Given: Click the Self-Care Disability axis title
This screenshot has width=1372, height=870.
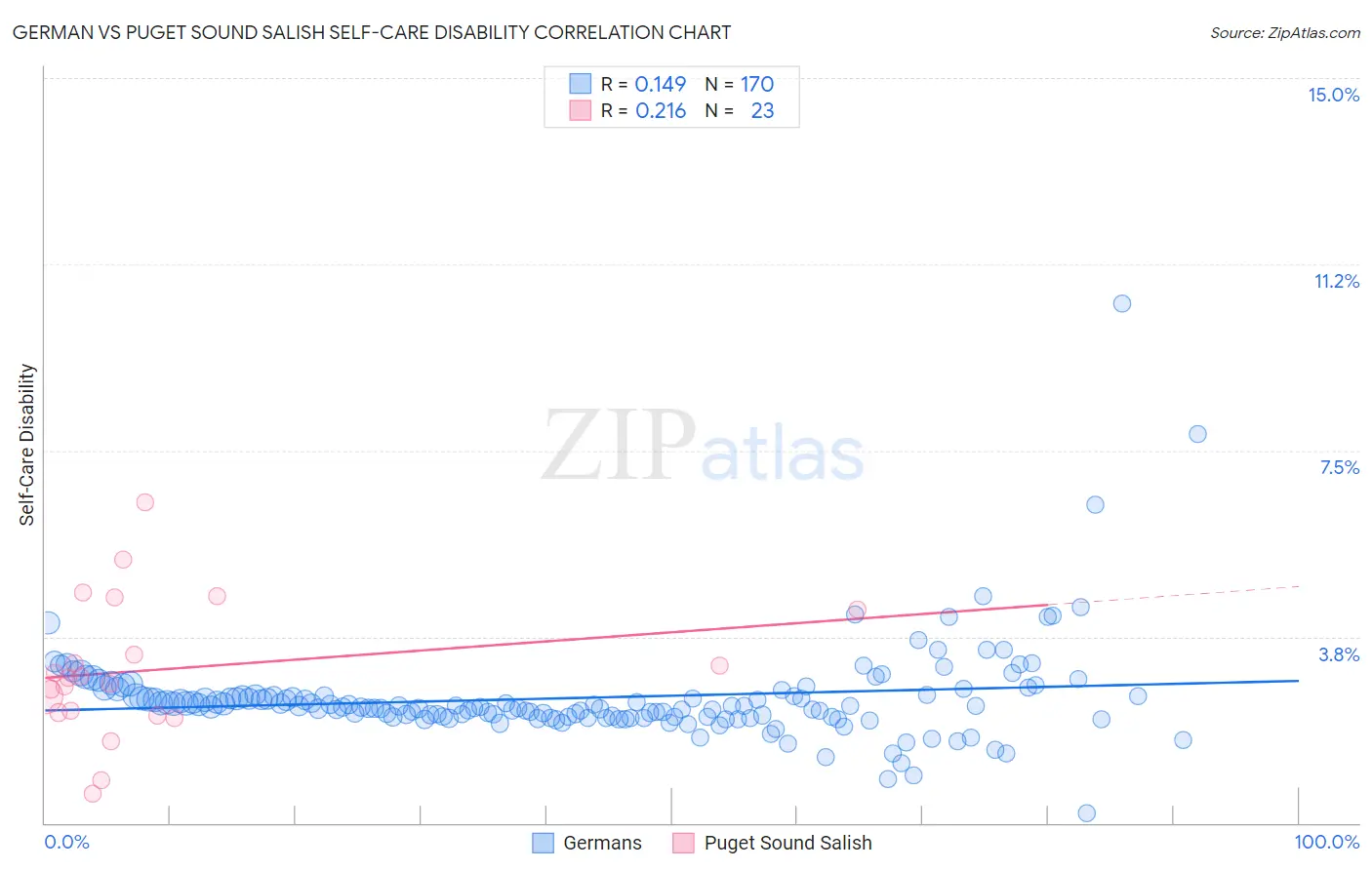Looking at the screenshot, I should tap(27, 445).
